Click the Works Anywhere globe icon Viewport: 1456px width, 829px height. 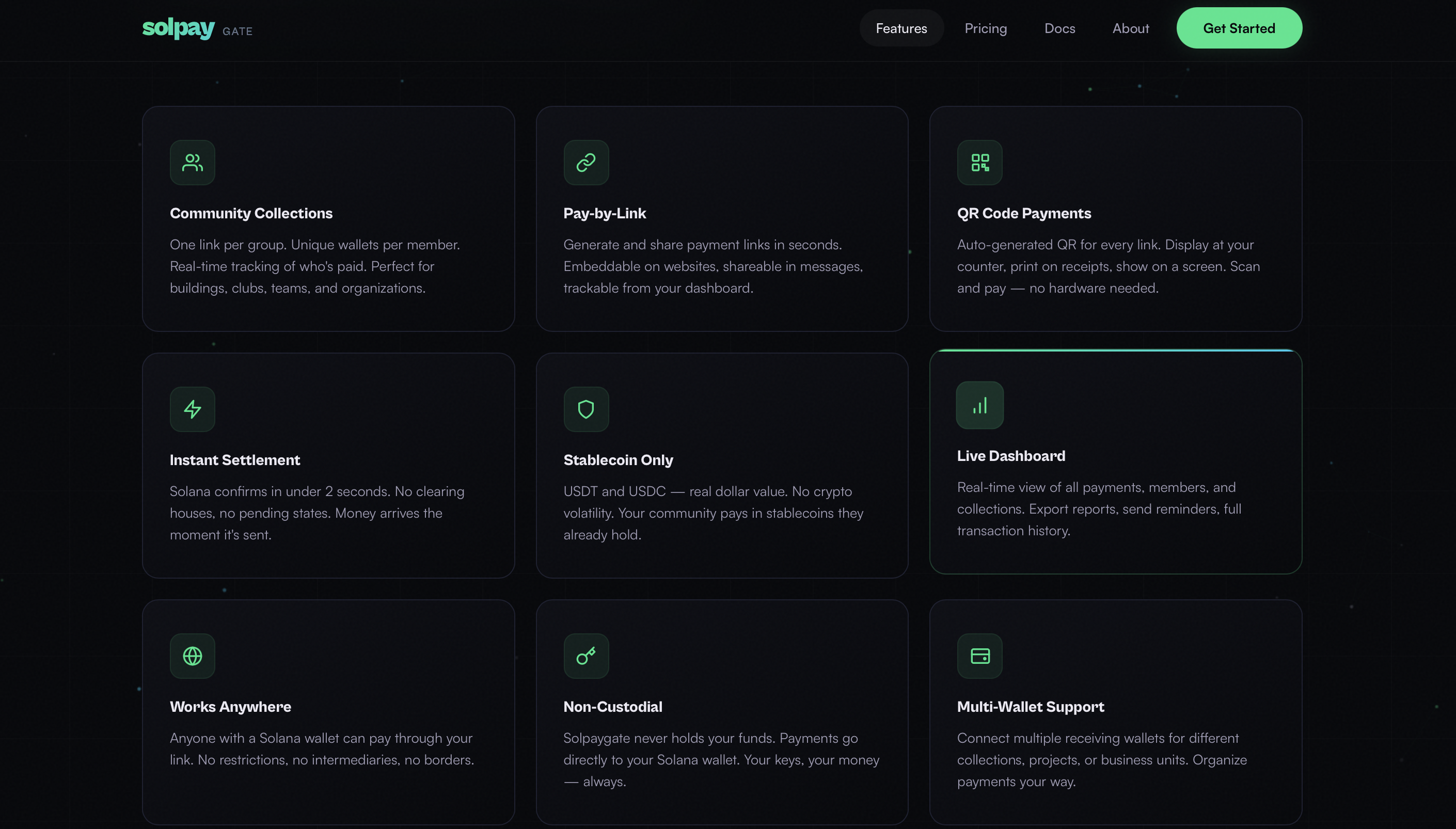coord(193,656)
